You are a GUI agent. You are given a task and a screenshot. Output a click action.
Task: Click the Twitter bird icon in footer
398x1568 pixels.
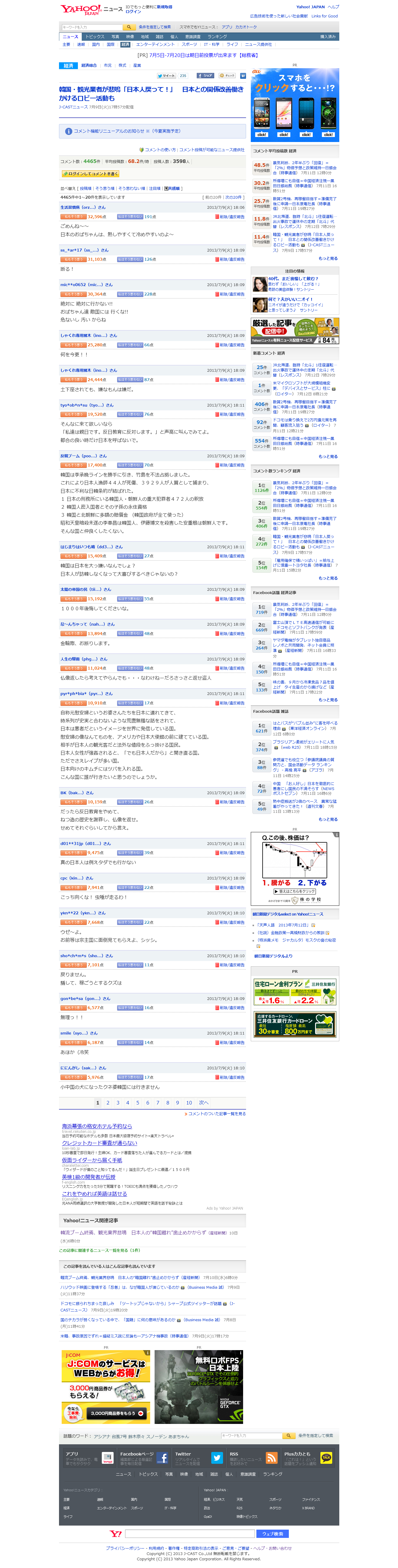(217, 1457)
